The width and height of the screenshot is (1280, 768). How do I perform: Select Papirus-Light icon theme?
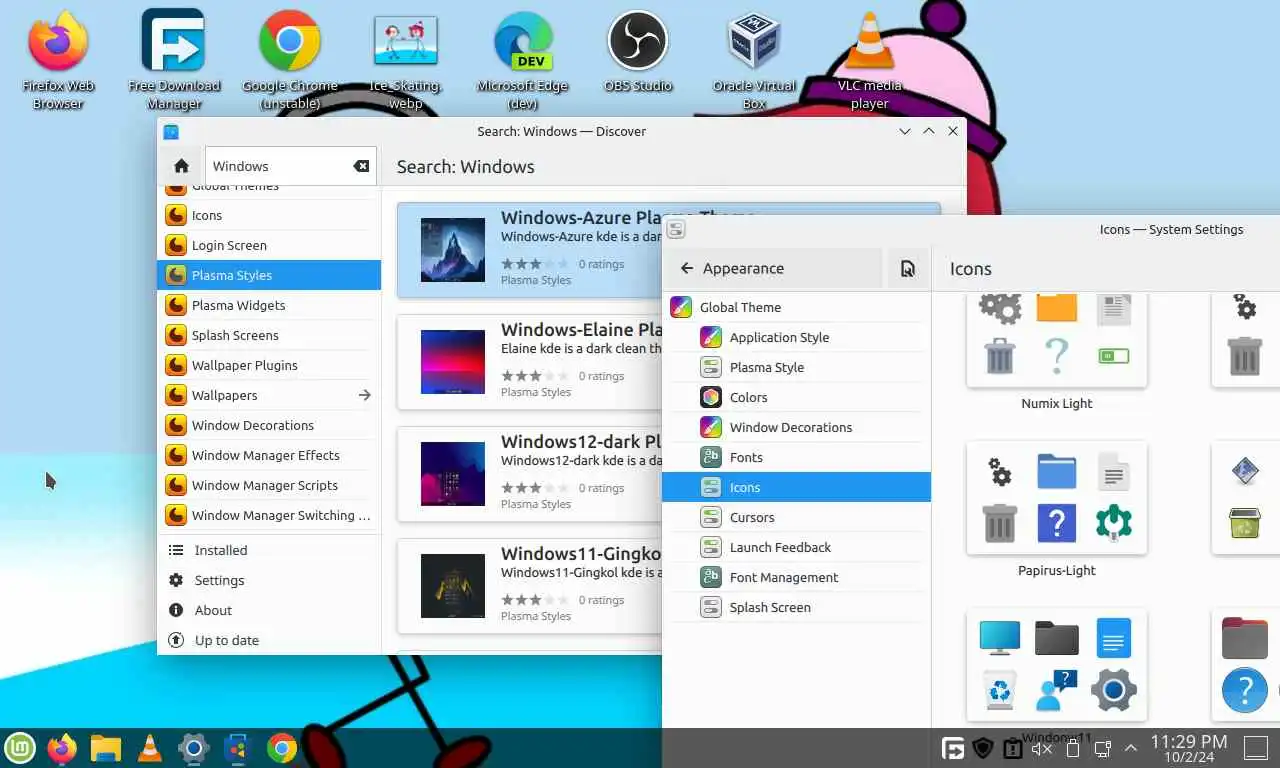[x=1057, y=498]
